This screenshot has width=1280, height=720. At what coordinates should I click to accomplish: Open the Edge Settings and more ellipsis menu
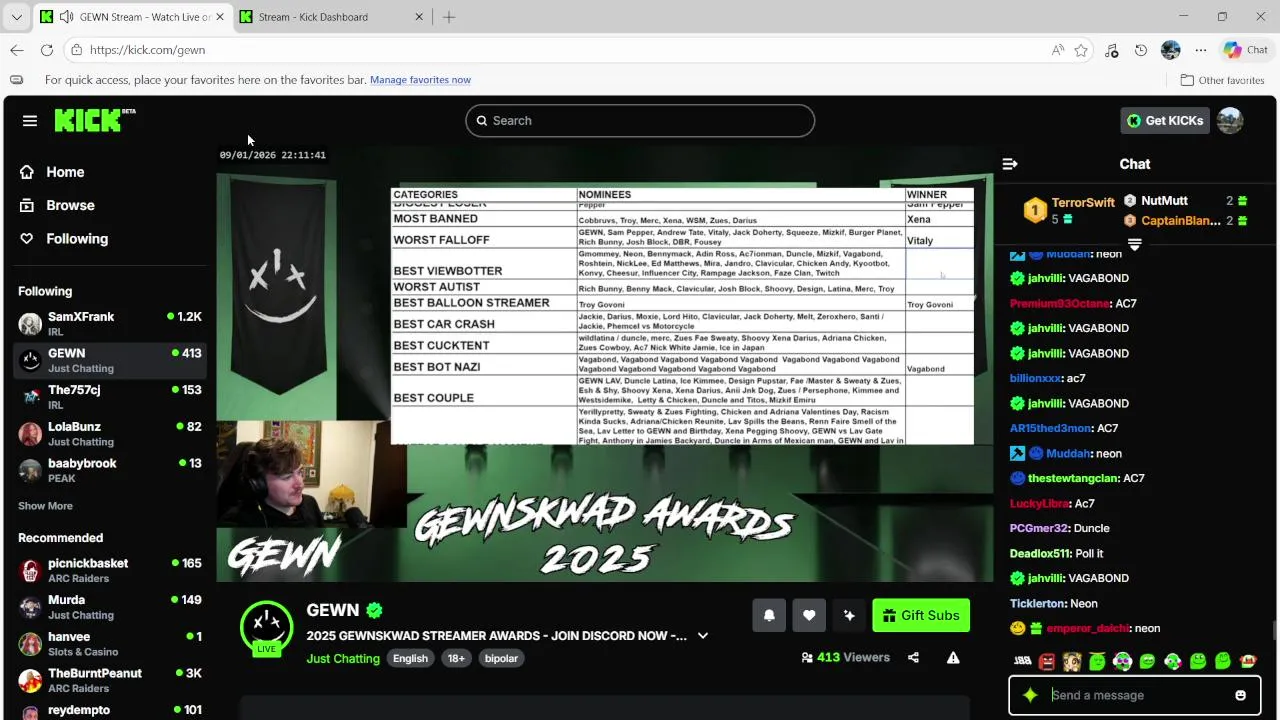click(1201, 50)
